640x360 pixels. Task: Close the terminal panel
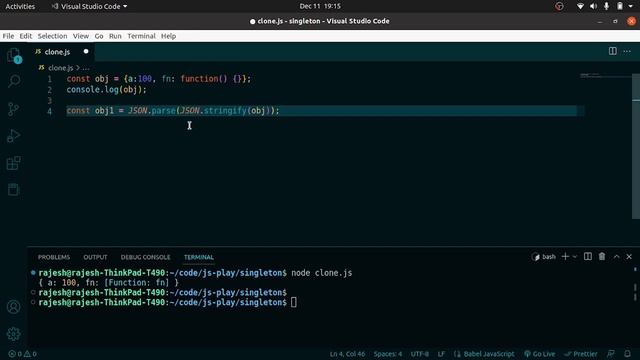point(629,256)
